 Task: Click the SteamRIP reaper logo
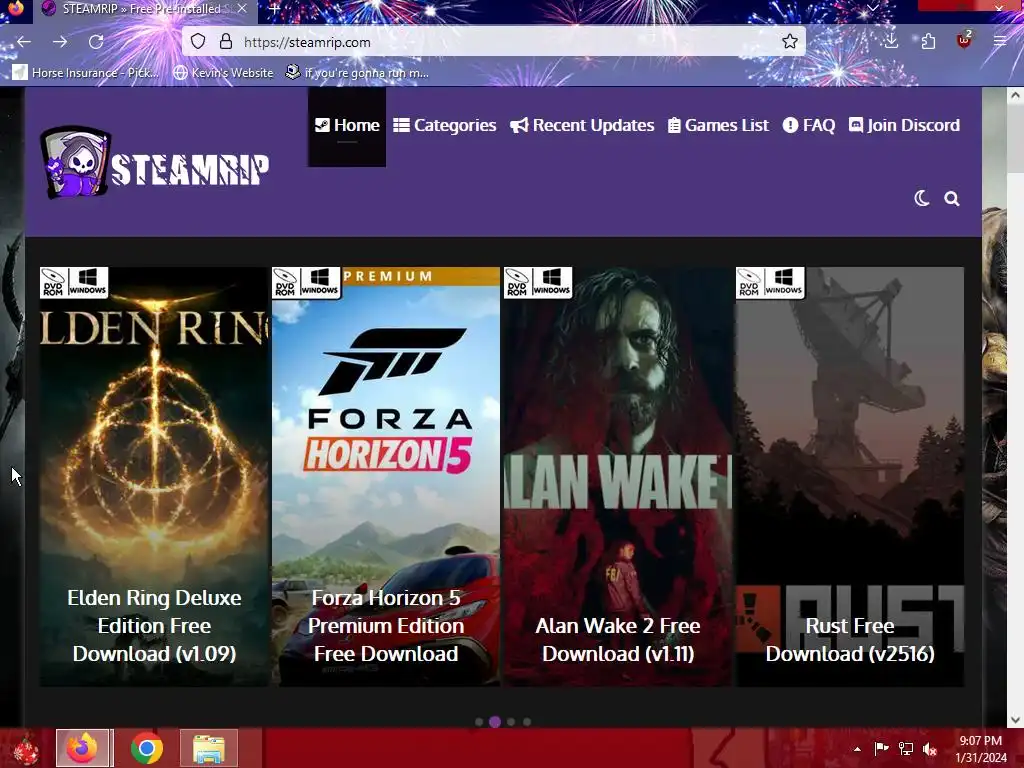(x=155, y=163)
